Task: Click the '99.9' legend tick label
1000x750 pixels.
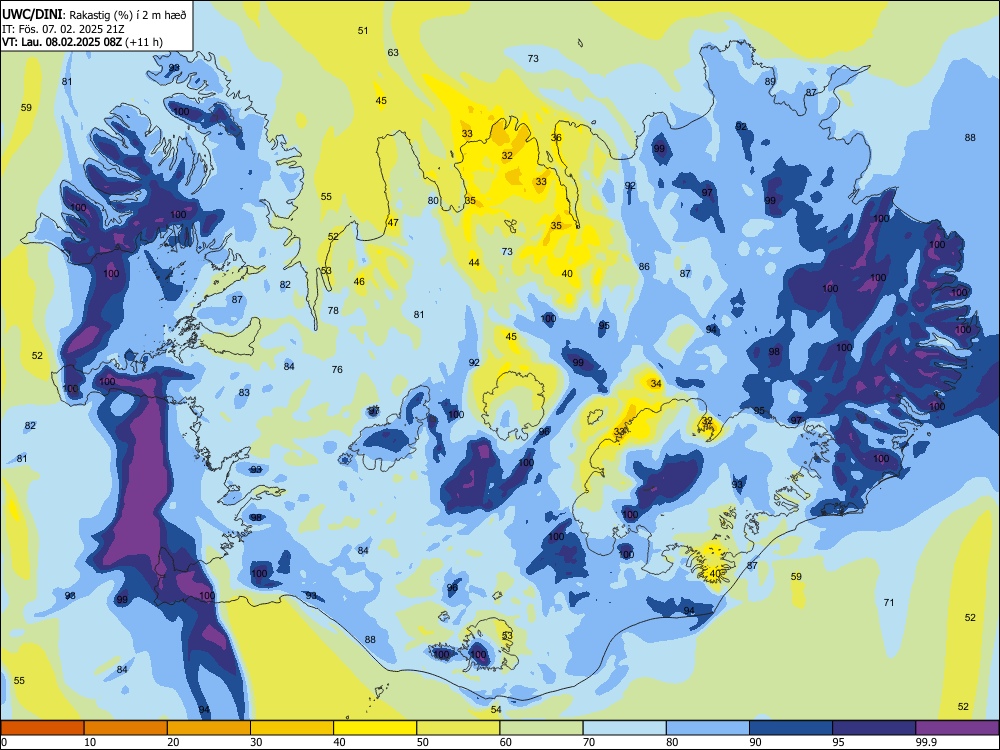Action: (x=926, y=742)
